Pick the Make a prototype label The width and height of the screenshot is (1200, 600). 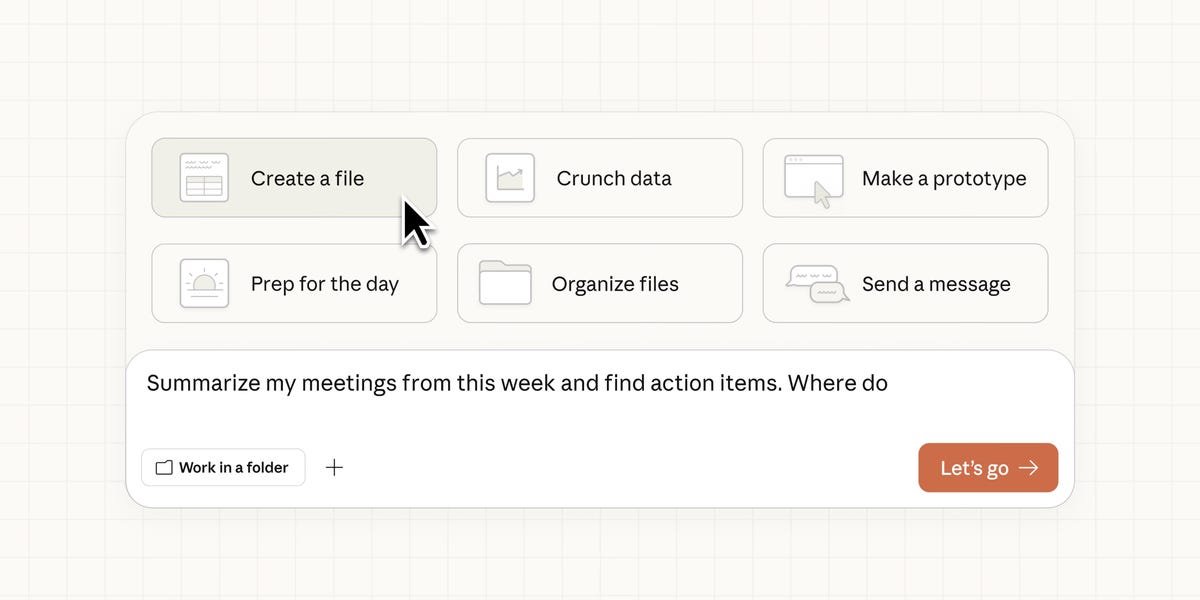(944, 178)
